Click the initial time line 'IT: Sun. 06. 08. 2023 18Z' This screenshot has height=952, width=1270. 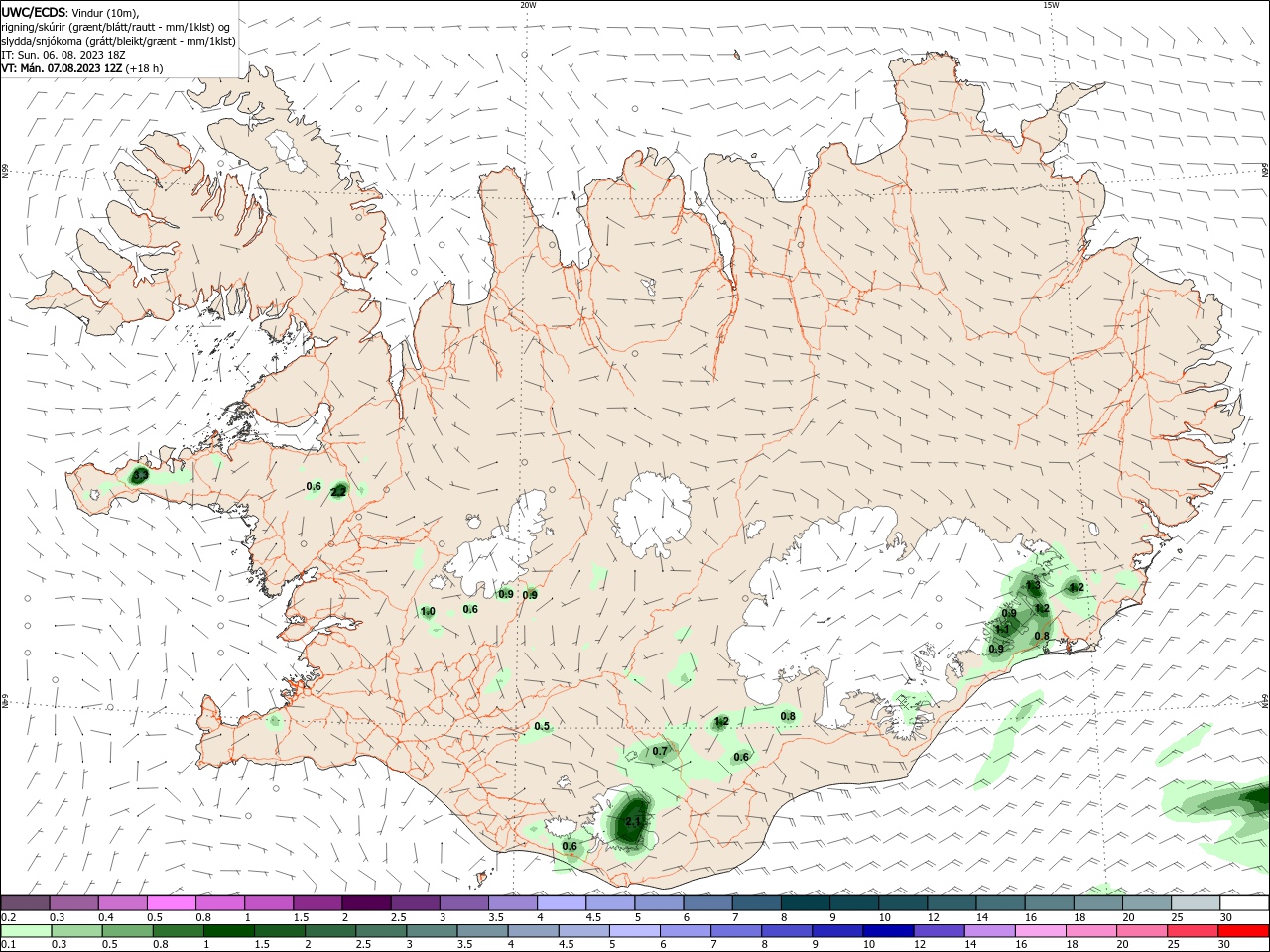pos(63,55)
